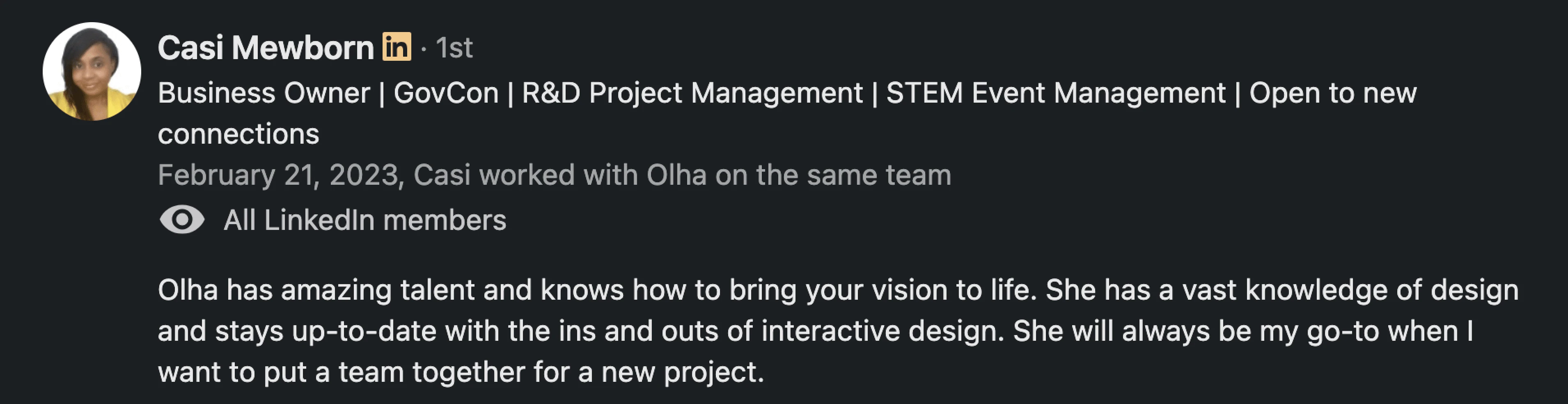
Task: Click the 1st degree connection label
Action: (454, 48)
